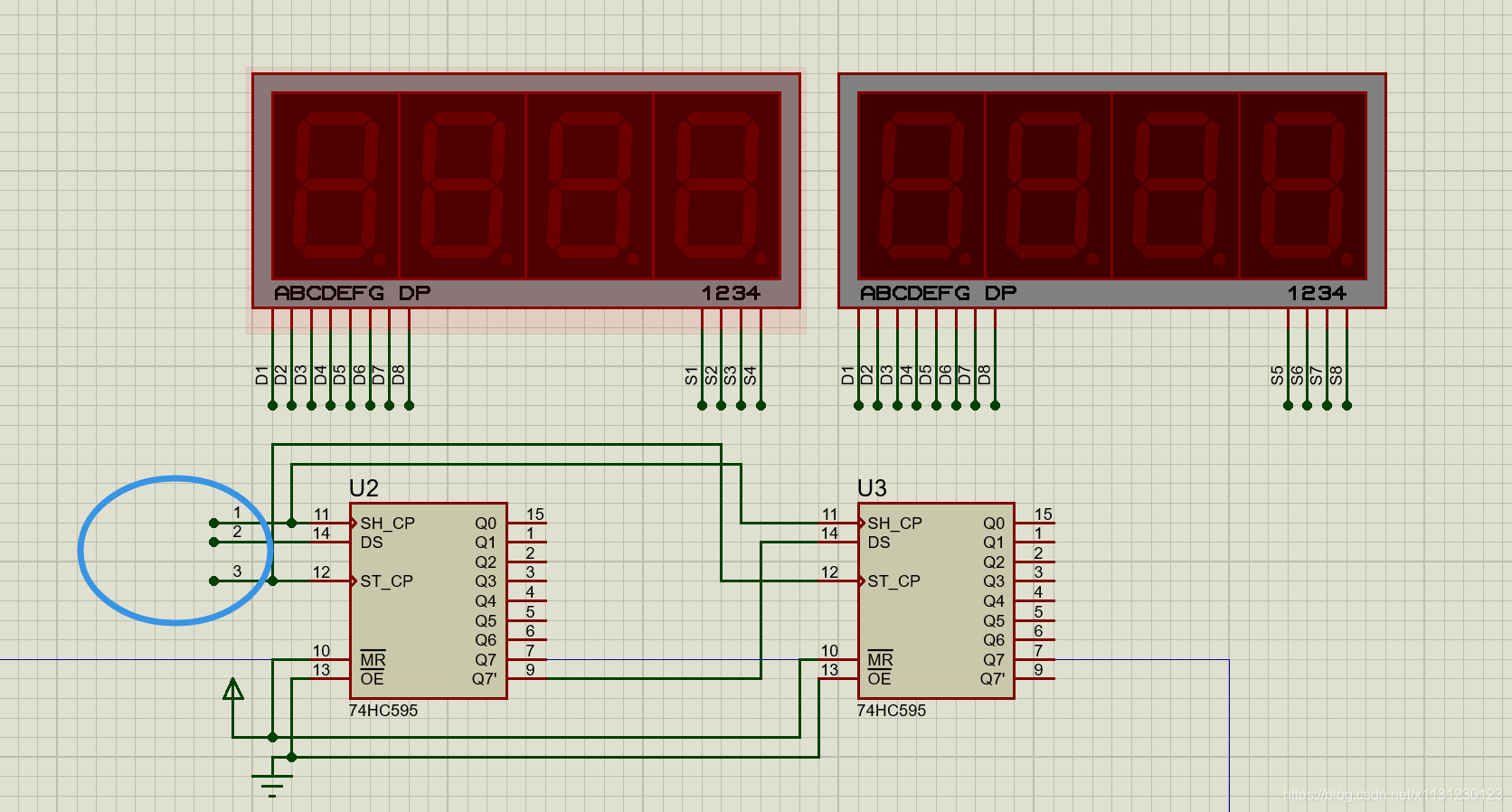The width and height of the screenshot is (1512, 812).
Task: Click the D1 terminal of left display
Action: (x=272, y=405)
